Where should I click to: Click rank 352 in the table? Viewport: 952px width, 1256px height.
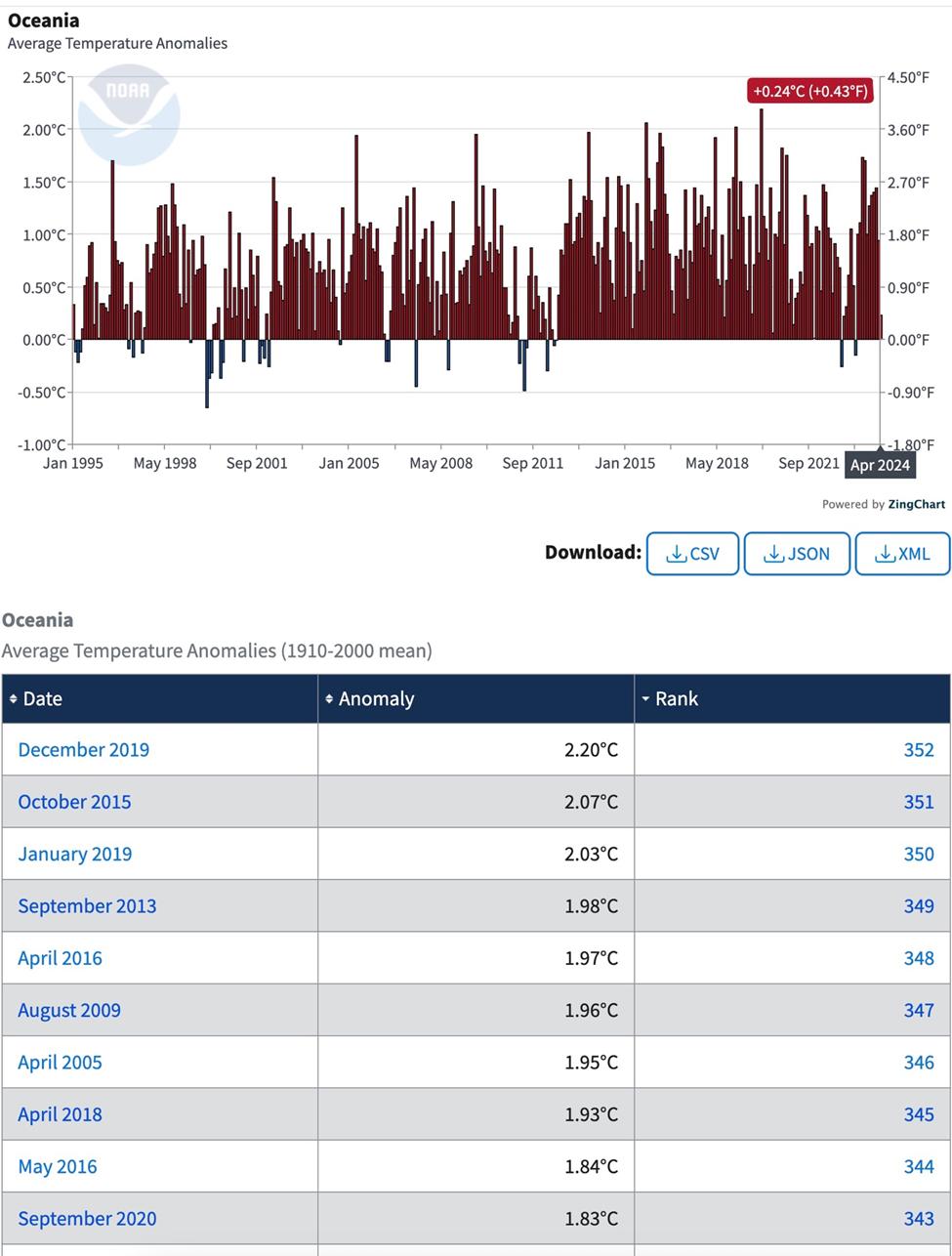tap(918, 750)
